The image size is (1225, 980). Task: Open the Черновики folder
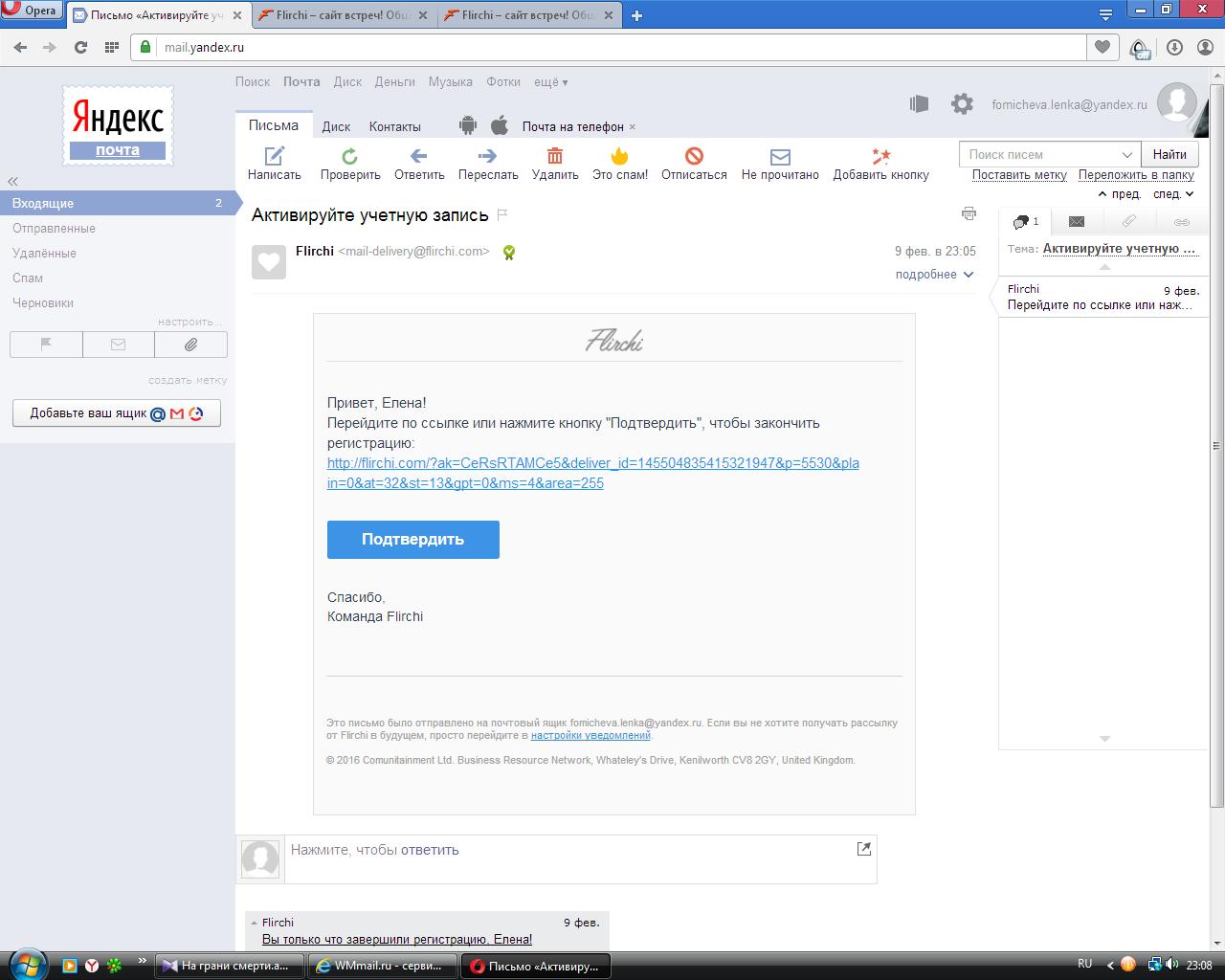click(43, 303)
